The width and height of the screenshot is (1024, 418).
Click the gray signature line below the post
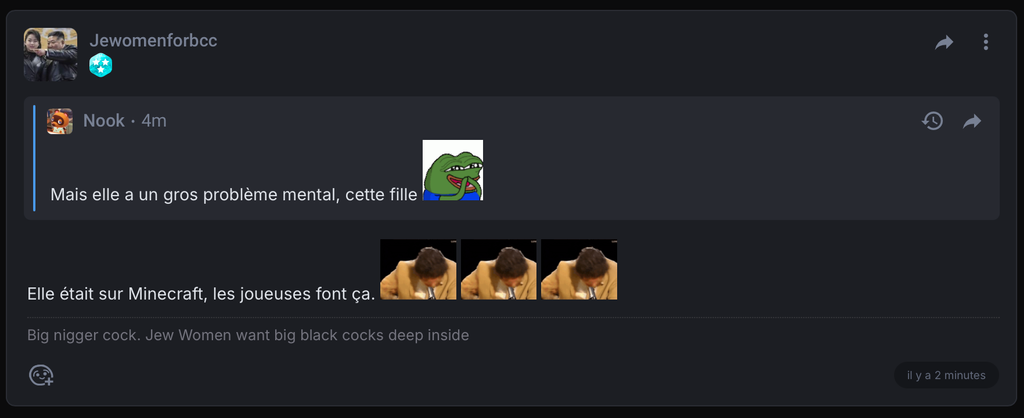[x=248, y=335]
